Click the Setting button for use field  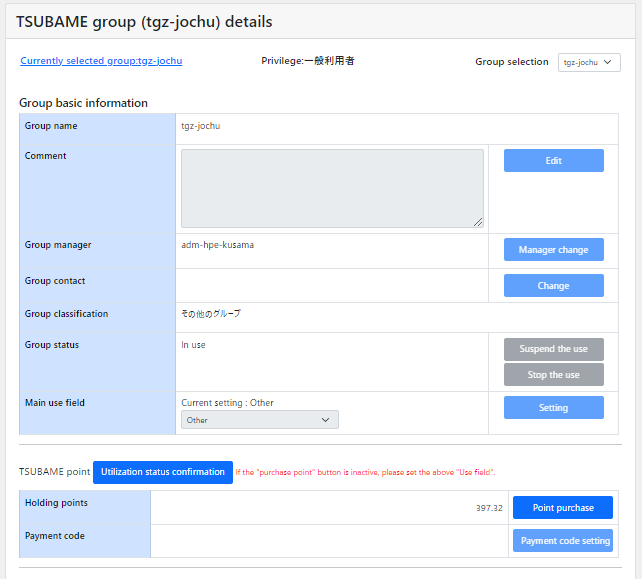pos(554,407)
